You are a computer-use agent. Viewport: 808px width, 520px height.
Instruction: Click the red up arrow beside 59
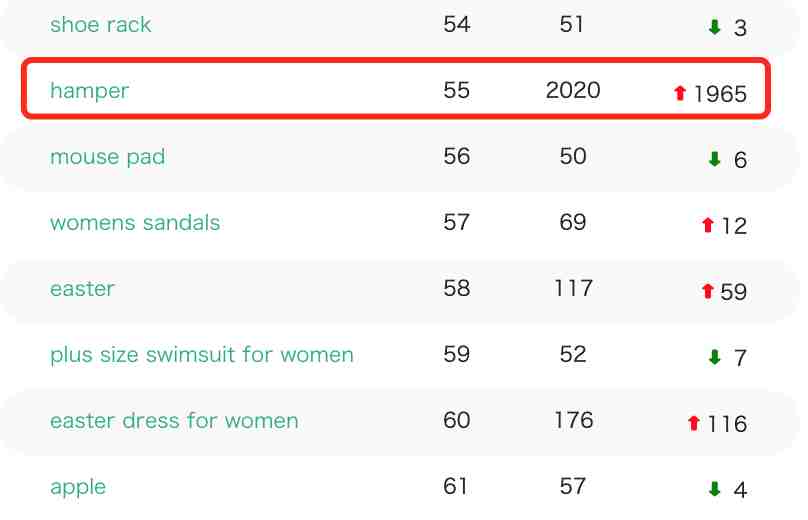[708, 291]
